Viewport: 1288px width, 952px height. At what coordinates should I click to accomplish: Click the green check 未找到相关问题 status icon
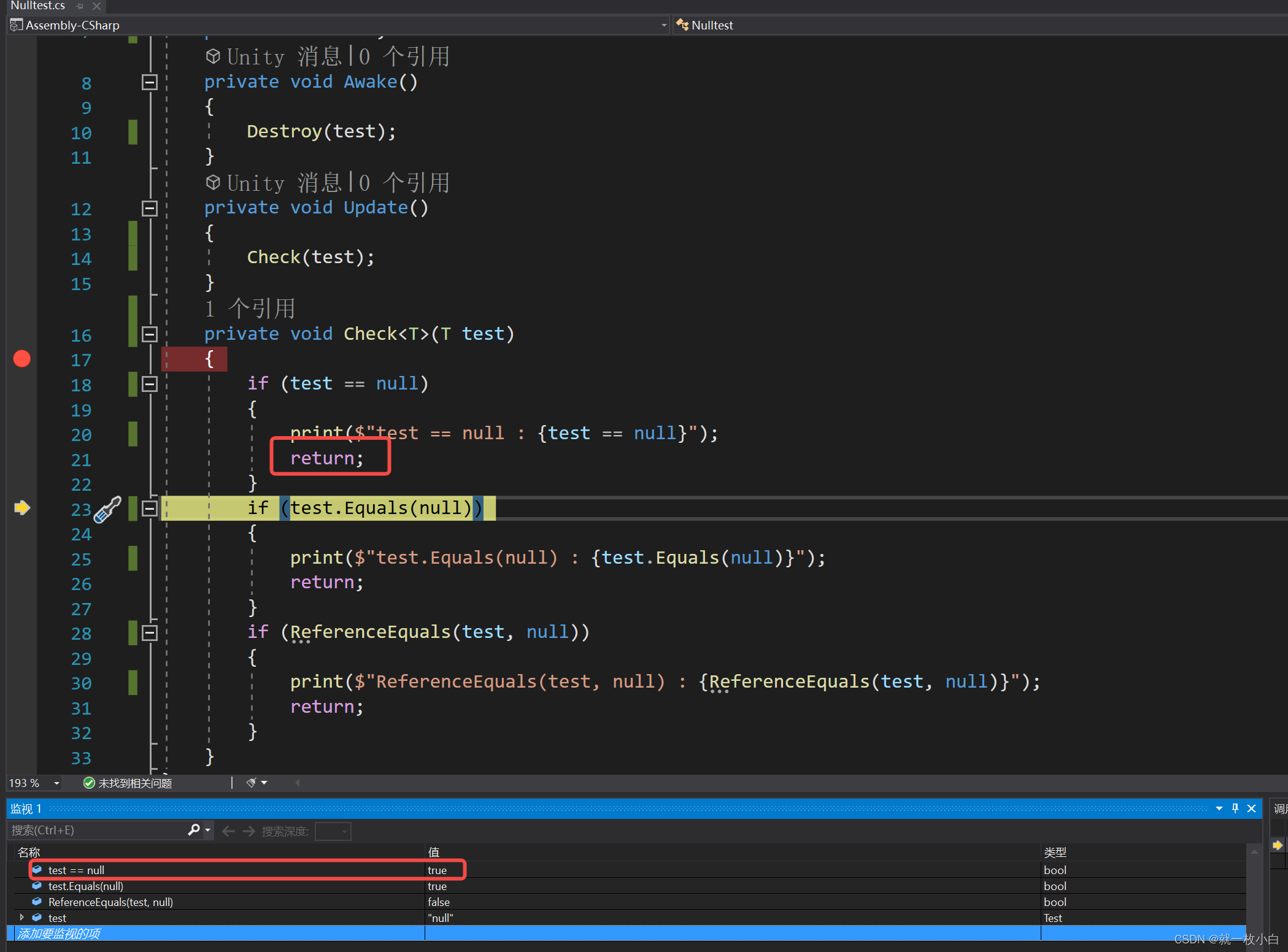pyautogui.click(x=90, y=783)
